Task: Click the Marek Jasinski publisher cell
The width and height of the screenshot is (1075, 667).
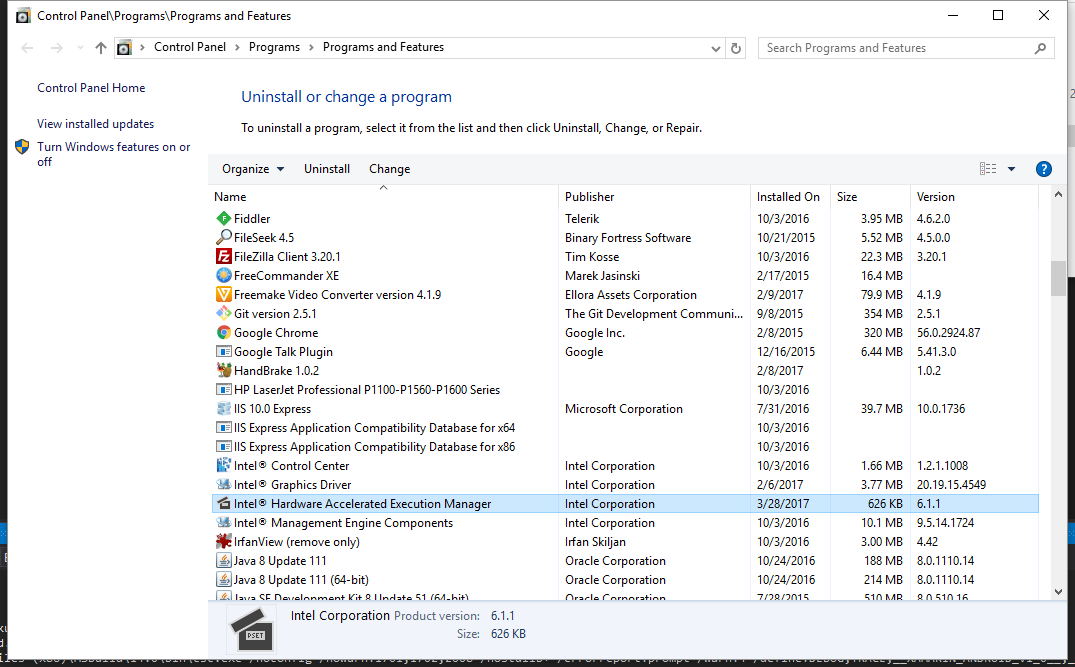Action: coord(603,276)
